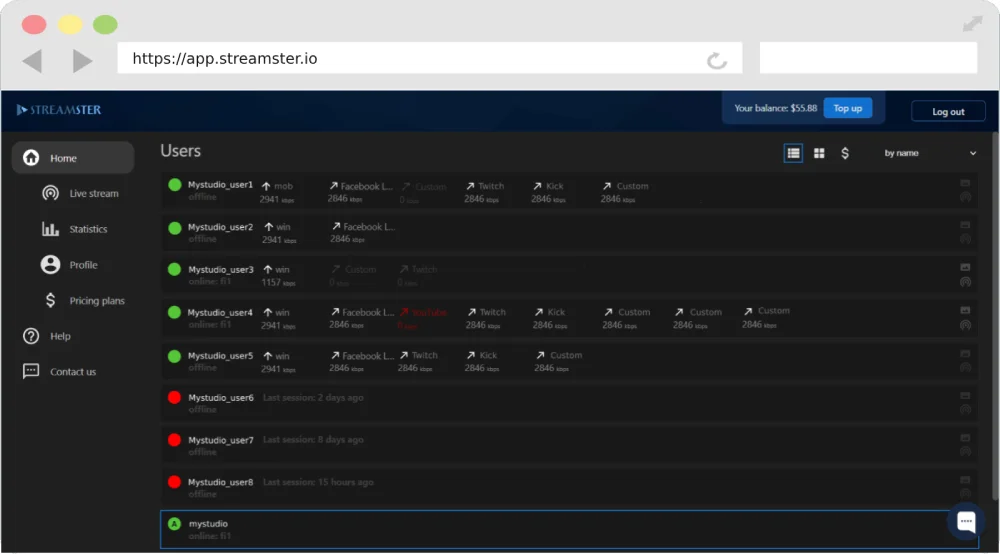Click preview icon on Mystudio_user1 row
The height and width of the screenshot is (554, 1000).
(966, 183)
